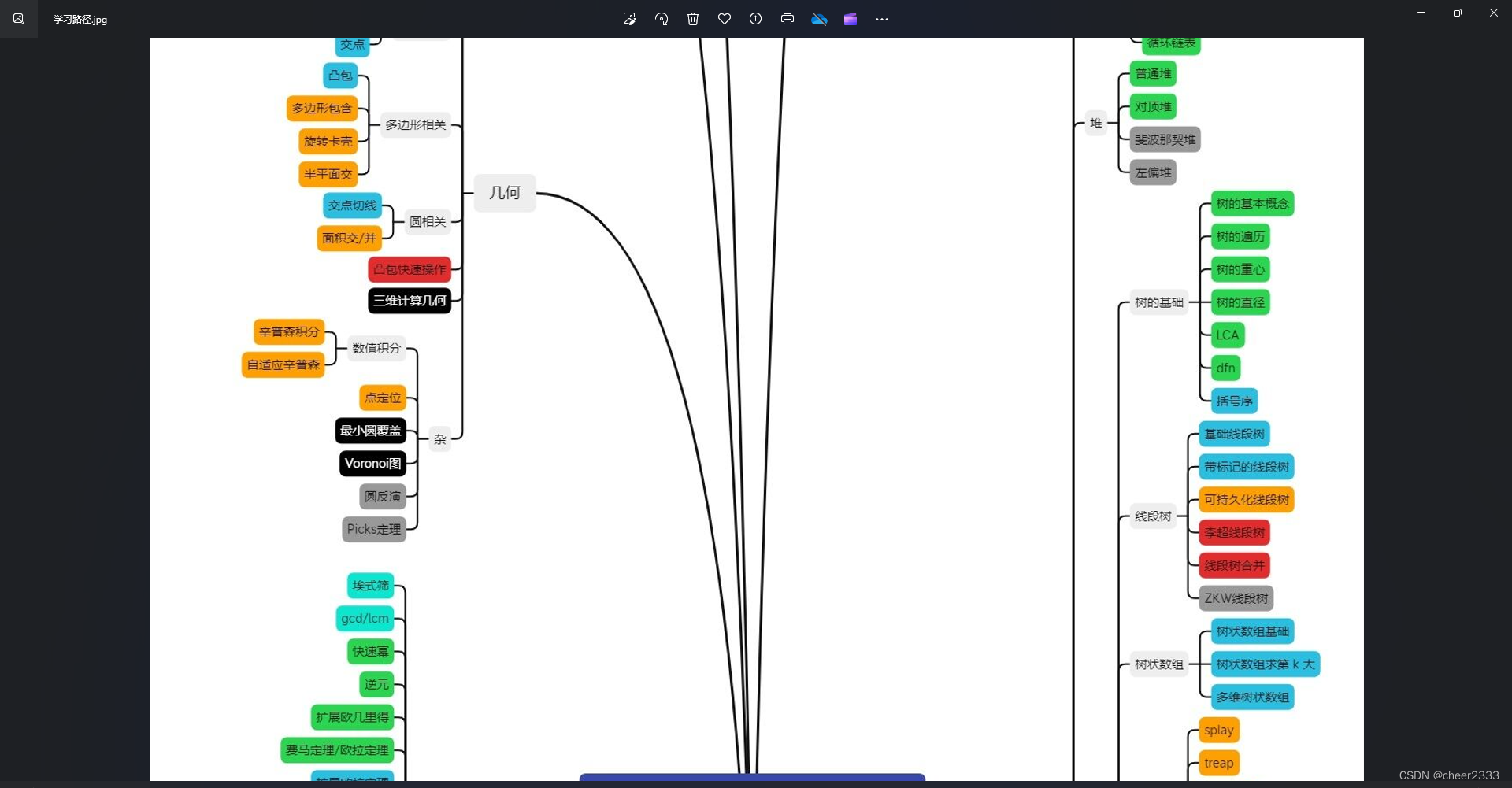The image size is (1512, 788).
Task: Print the image using printer icon
Action: (x=787, y=19)
